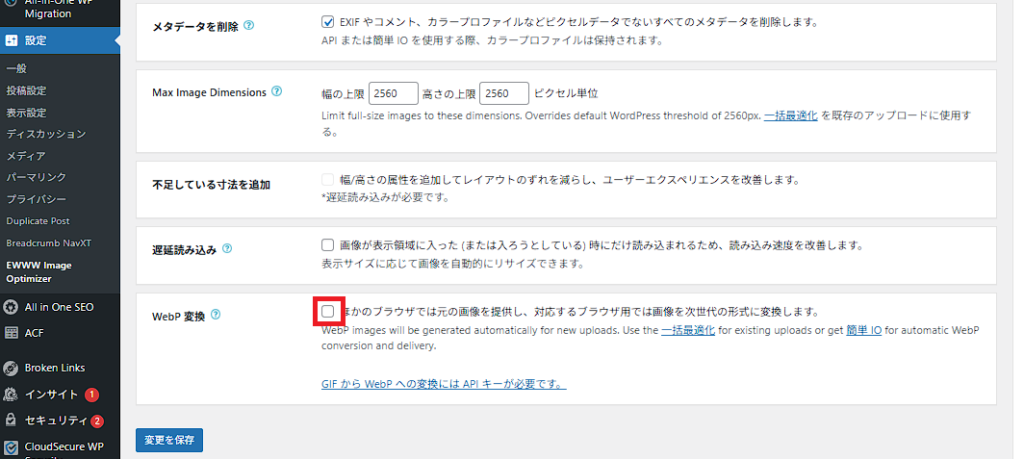This screenshot has width=1024, height=459.
Task: Enable the WebP 変換 checkbox
Action: click(328, 312)
